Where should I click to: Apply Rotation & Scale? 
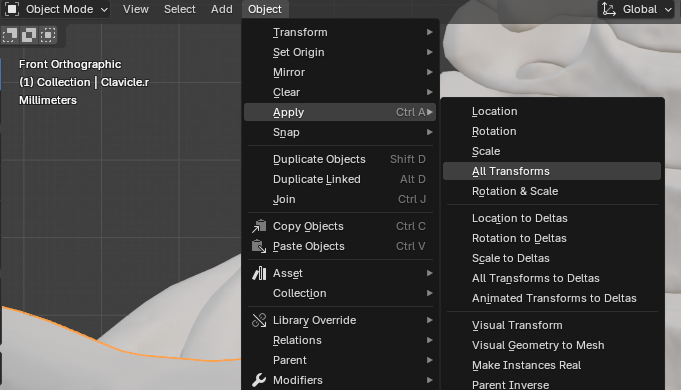552,191
